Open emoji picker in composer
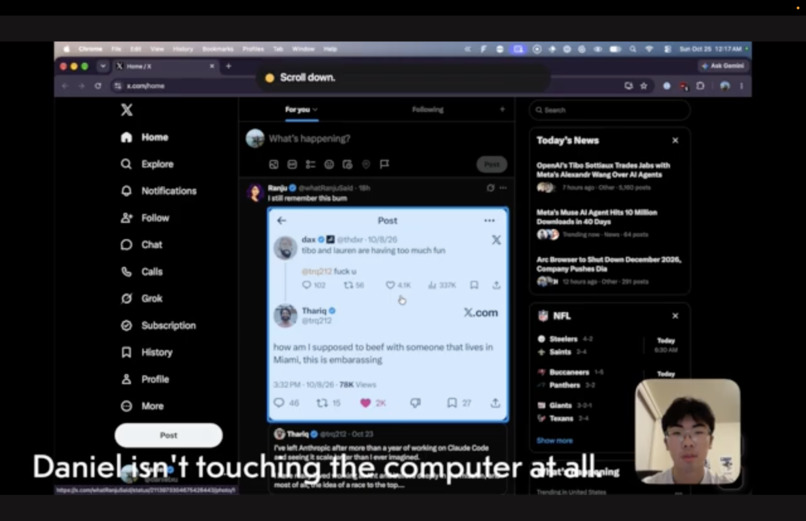This screenshot has width=806, height=521. click(329, 164)
